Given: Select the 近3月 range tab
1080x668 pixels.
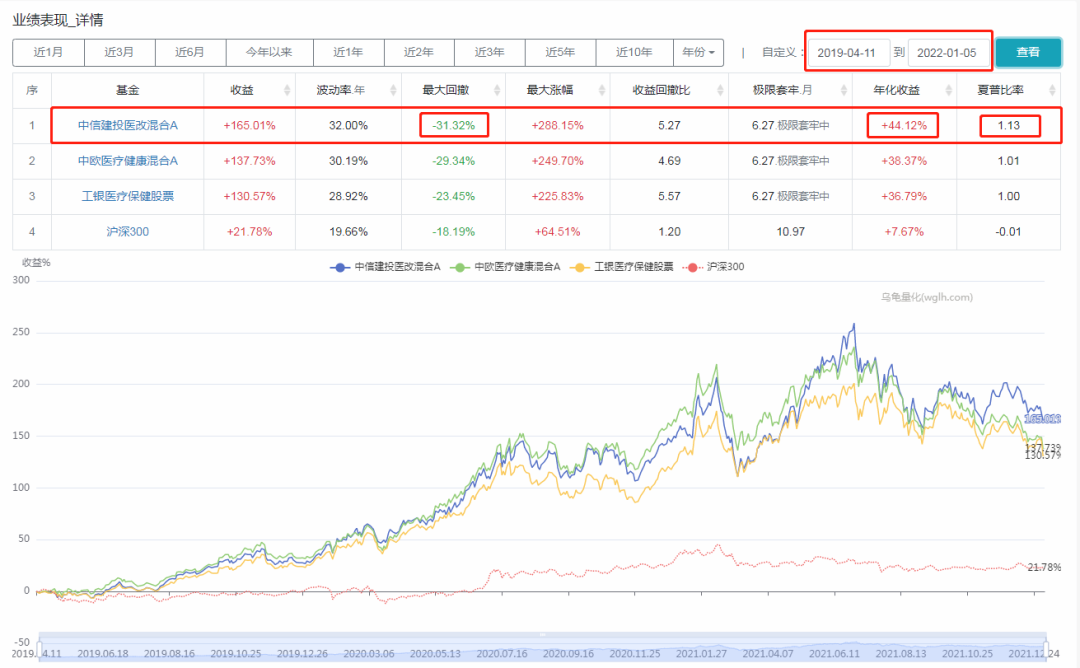Looking at the screenshot, I should (x=118, y=52).
